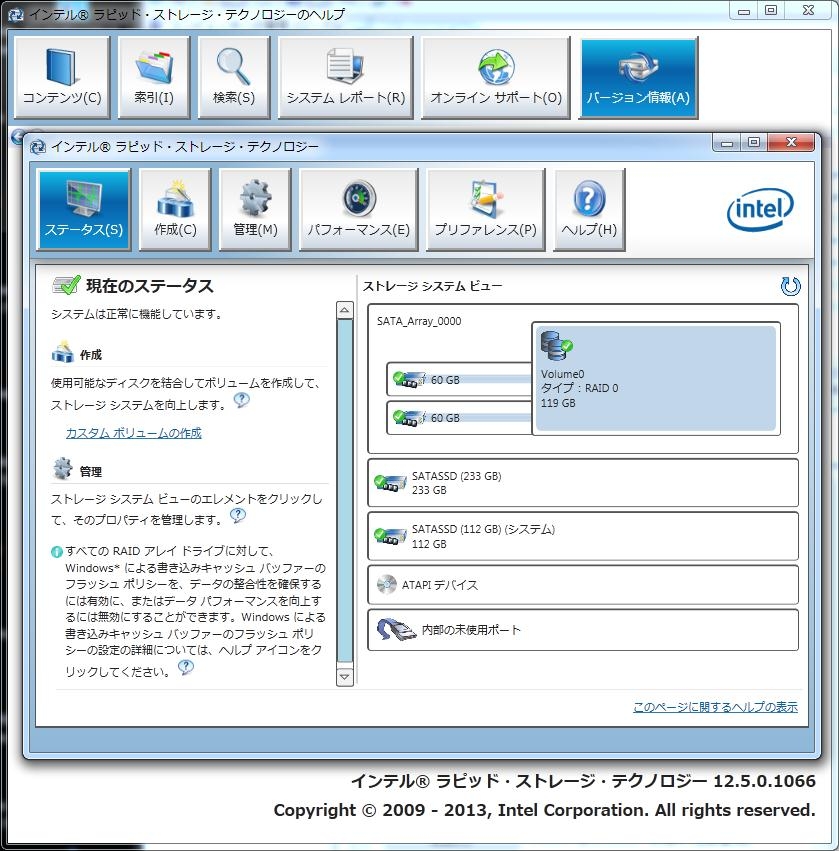Maximize the Rapid Storage Technology window
This screenshot has height=851, width=839.
(754, 143)
